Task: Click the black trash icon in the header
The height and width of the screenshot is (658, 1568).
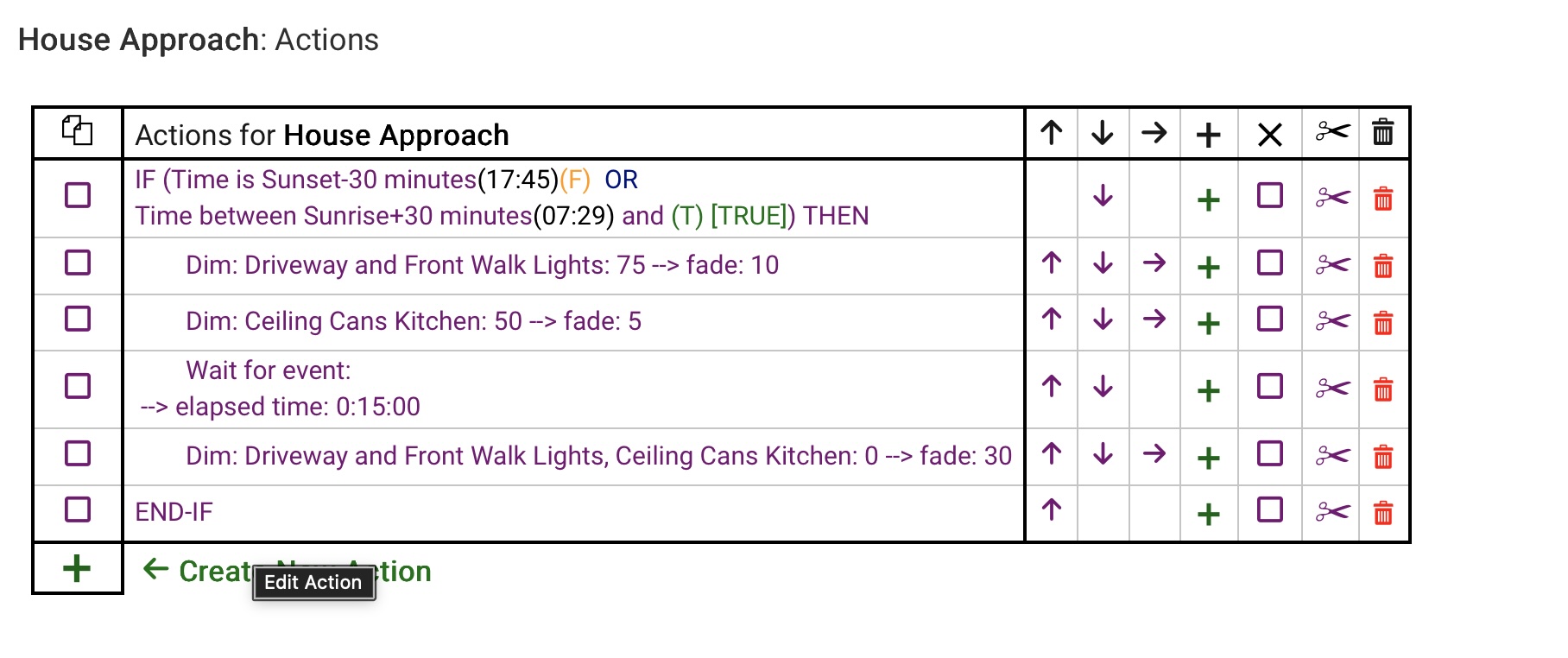Action: (x=1383, y=132)
